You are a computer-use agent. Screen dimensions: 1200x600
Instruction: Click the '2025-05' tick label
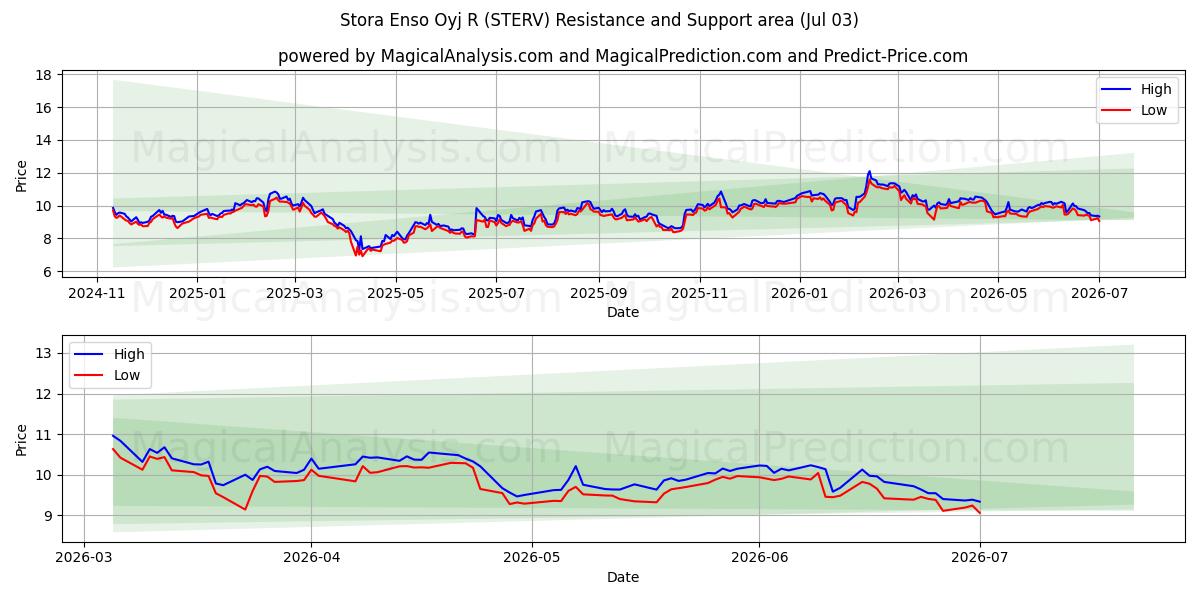point(395,292)
